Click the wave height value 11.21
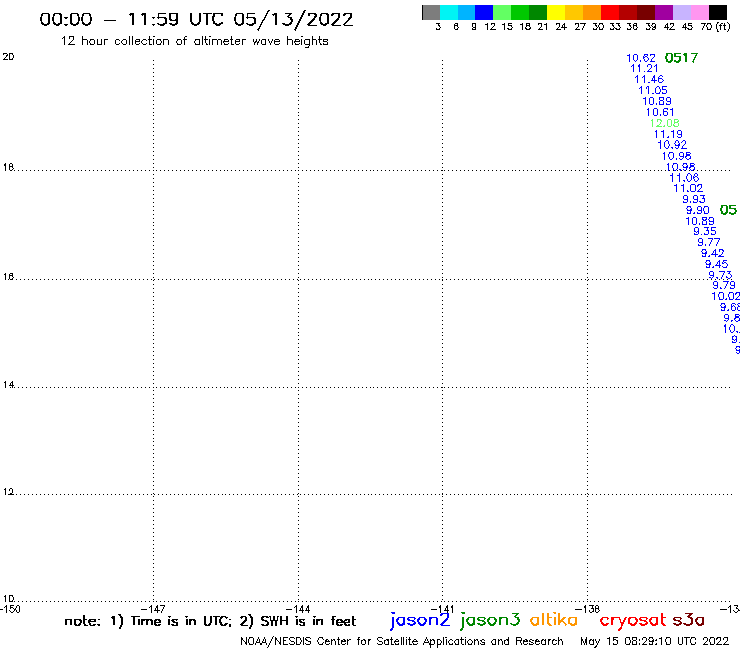Screen dimensions: 740x650 pyautogui.click(x=644, y=68)
